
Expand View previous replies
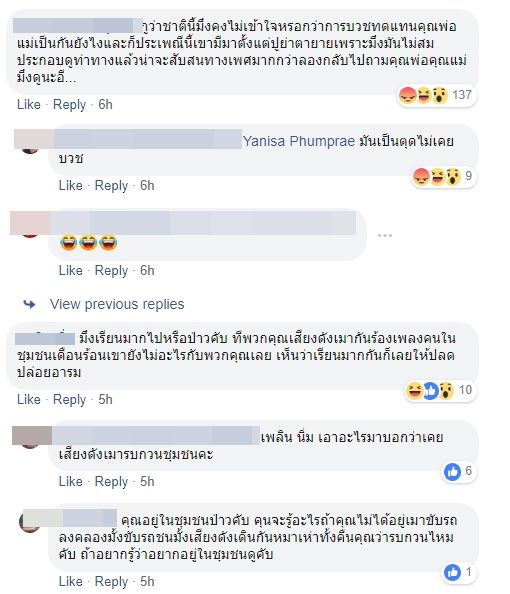click(x=117, y=304)
